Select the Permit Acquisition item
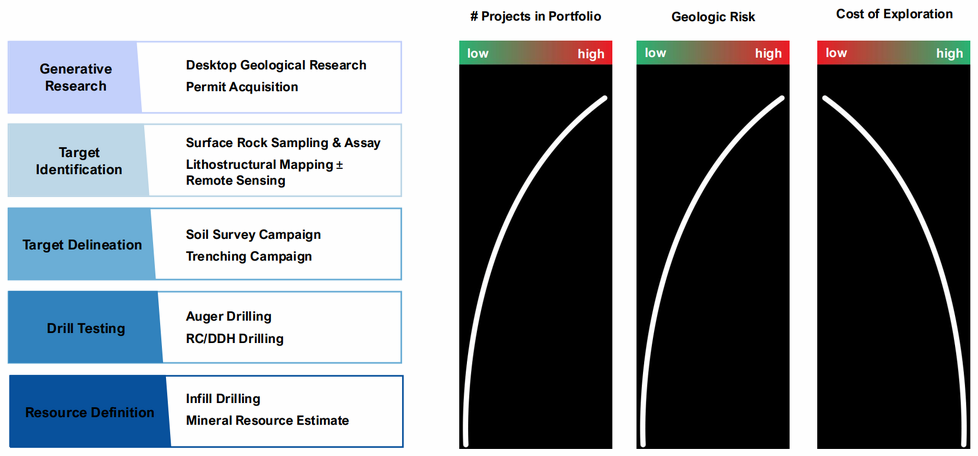 coord(242,87)
